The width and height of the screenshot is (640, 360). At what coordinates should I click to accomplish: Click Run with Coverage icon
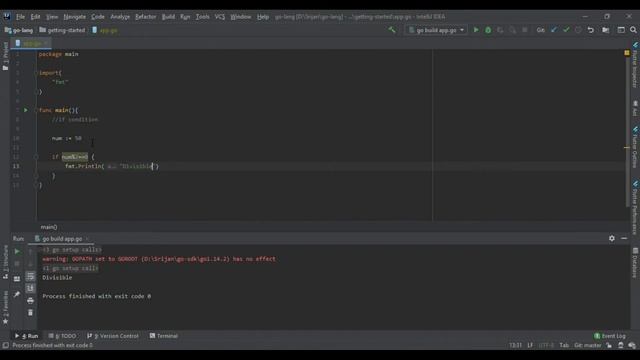tap(500, 30)
